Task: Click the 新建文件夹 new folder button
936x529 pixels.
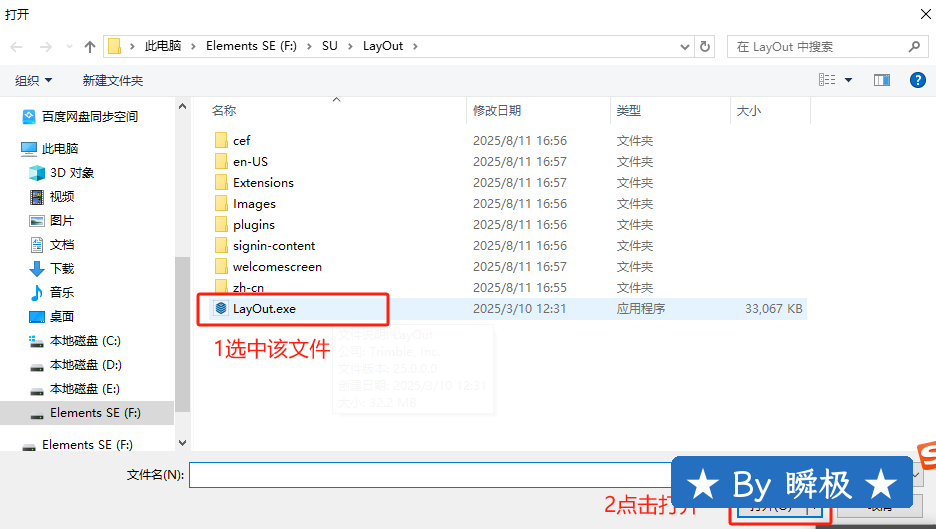Action: point(113,80)
